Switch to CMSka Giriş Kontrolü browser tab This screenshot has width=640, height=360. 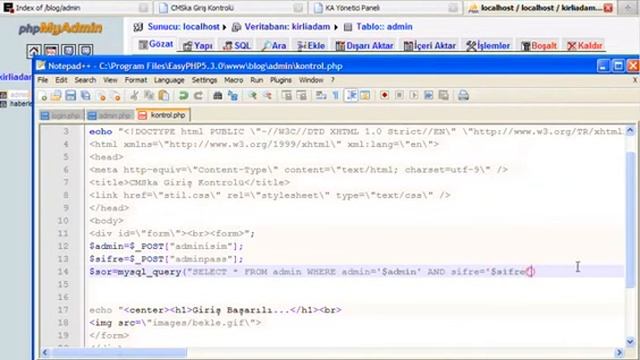click(x=231, y=8)
